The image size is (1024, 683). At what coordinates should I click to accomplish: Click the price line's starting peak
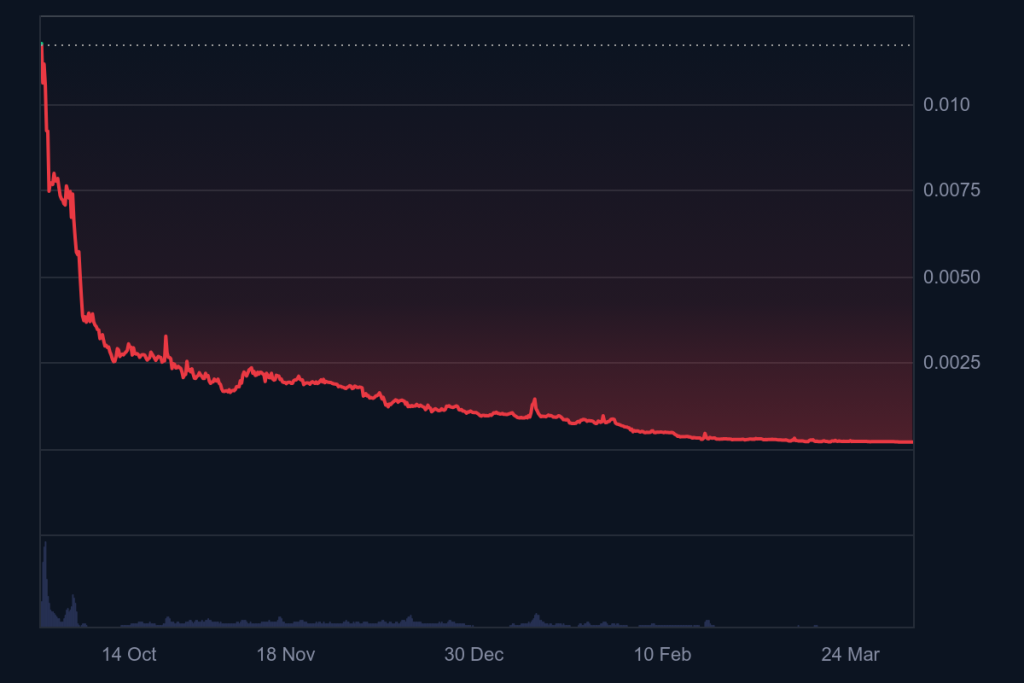42,45
